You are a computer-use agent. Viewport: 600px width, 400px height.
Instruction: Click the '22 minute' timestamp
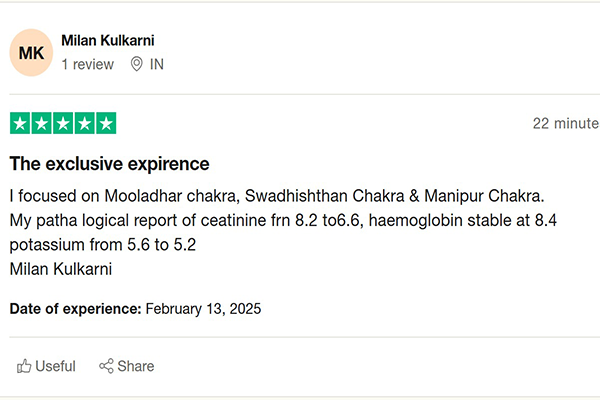(x=565, y=124)
